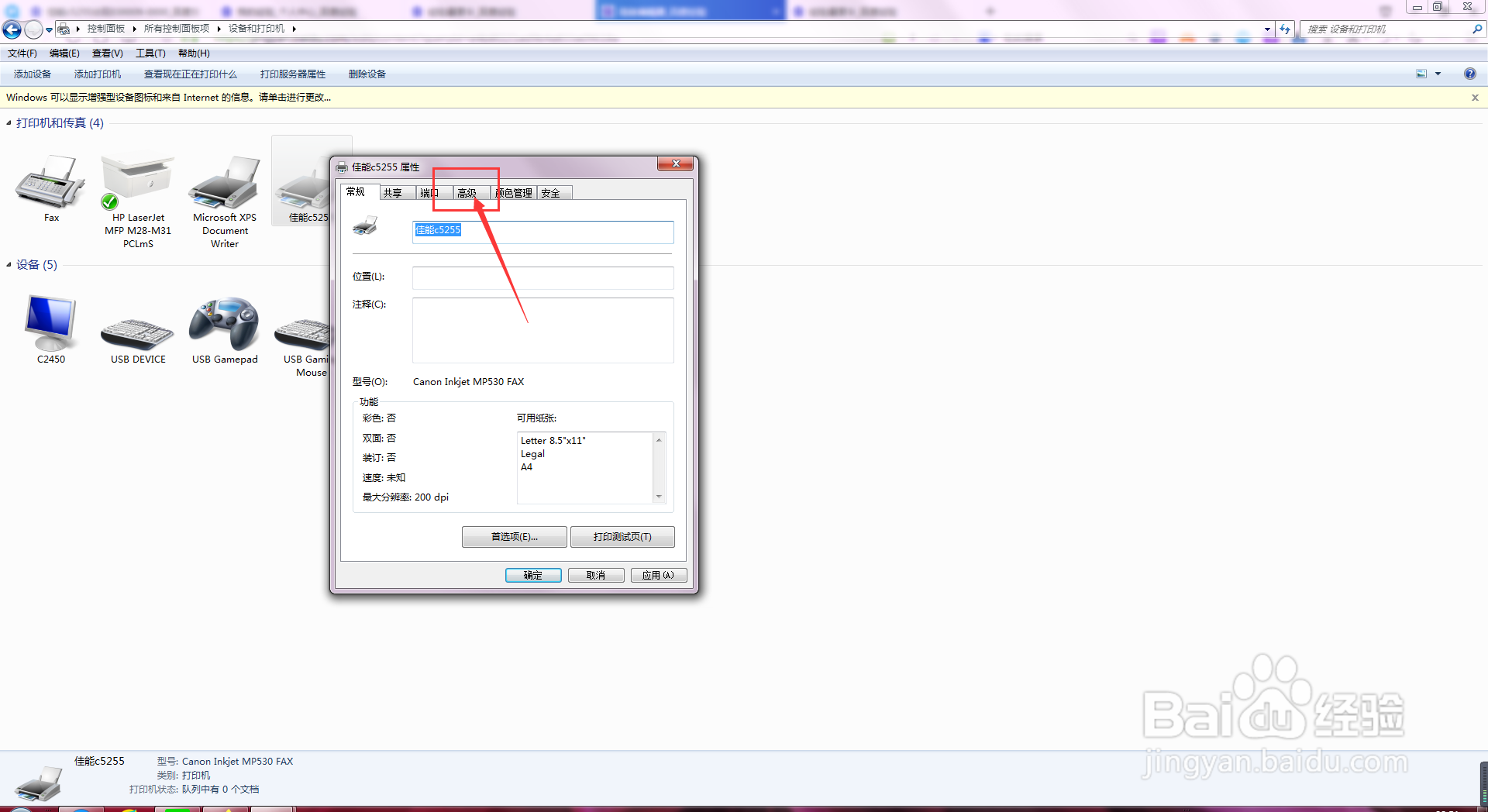1488x812 pixels.
Task: Click the 注释(C) text area
Action: tap(543, 331)
